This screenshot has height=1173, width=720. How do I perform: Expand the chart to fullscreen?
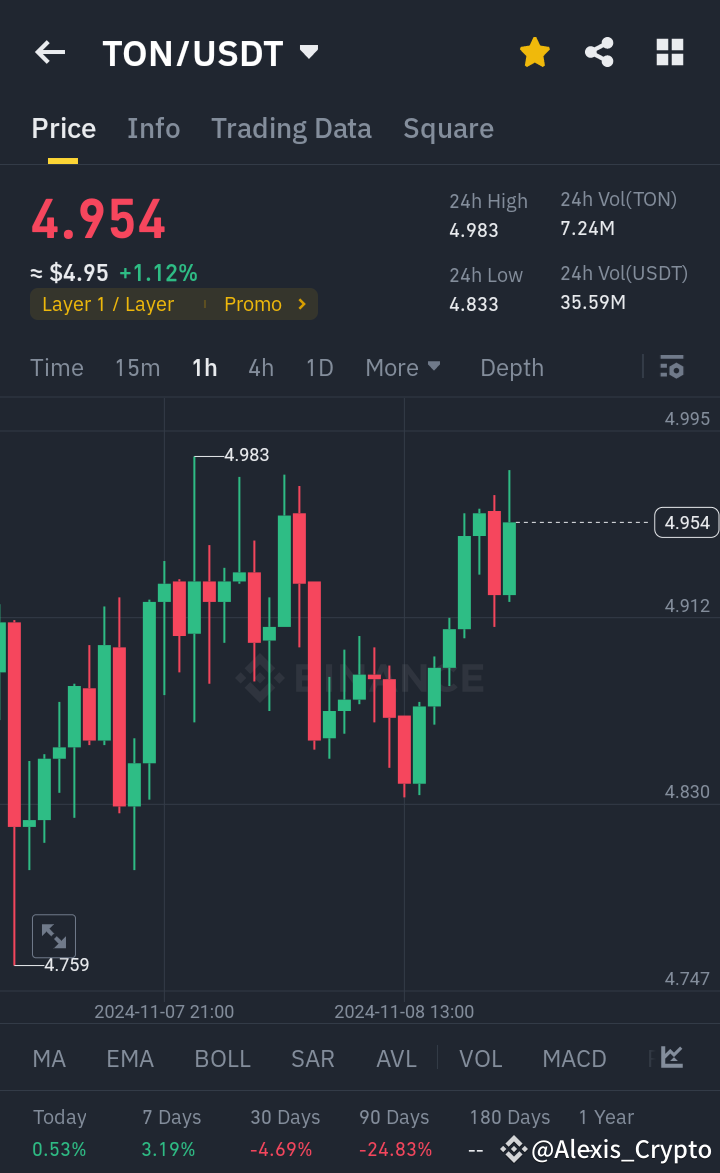click(54, 935)
